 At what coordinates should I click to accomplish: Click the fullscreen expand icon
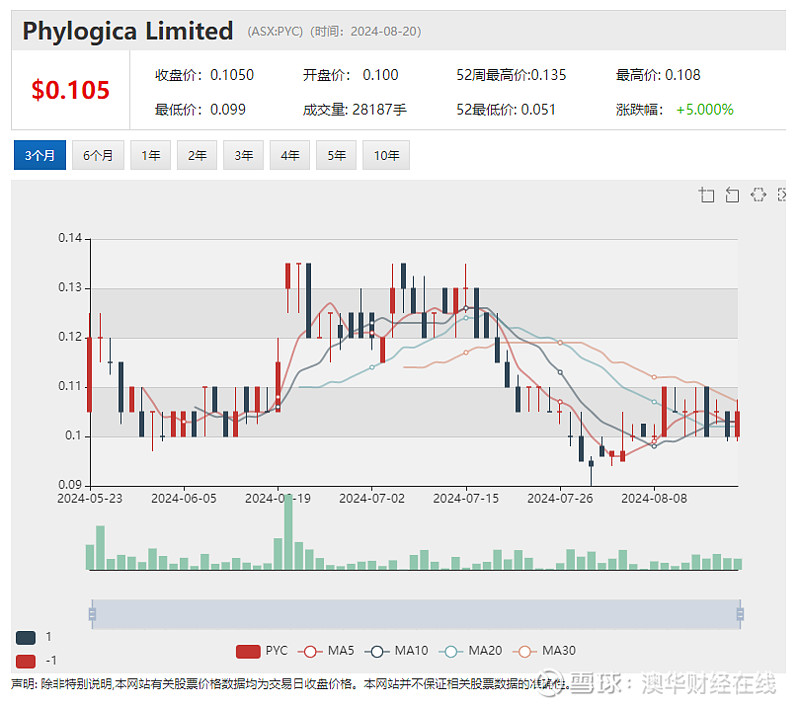click(x=783, y=195)
